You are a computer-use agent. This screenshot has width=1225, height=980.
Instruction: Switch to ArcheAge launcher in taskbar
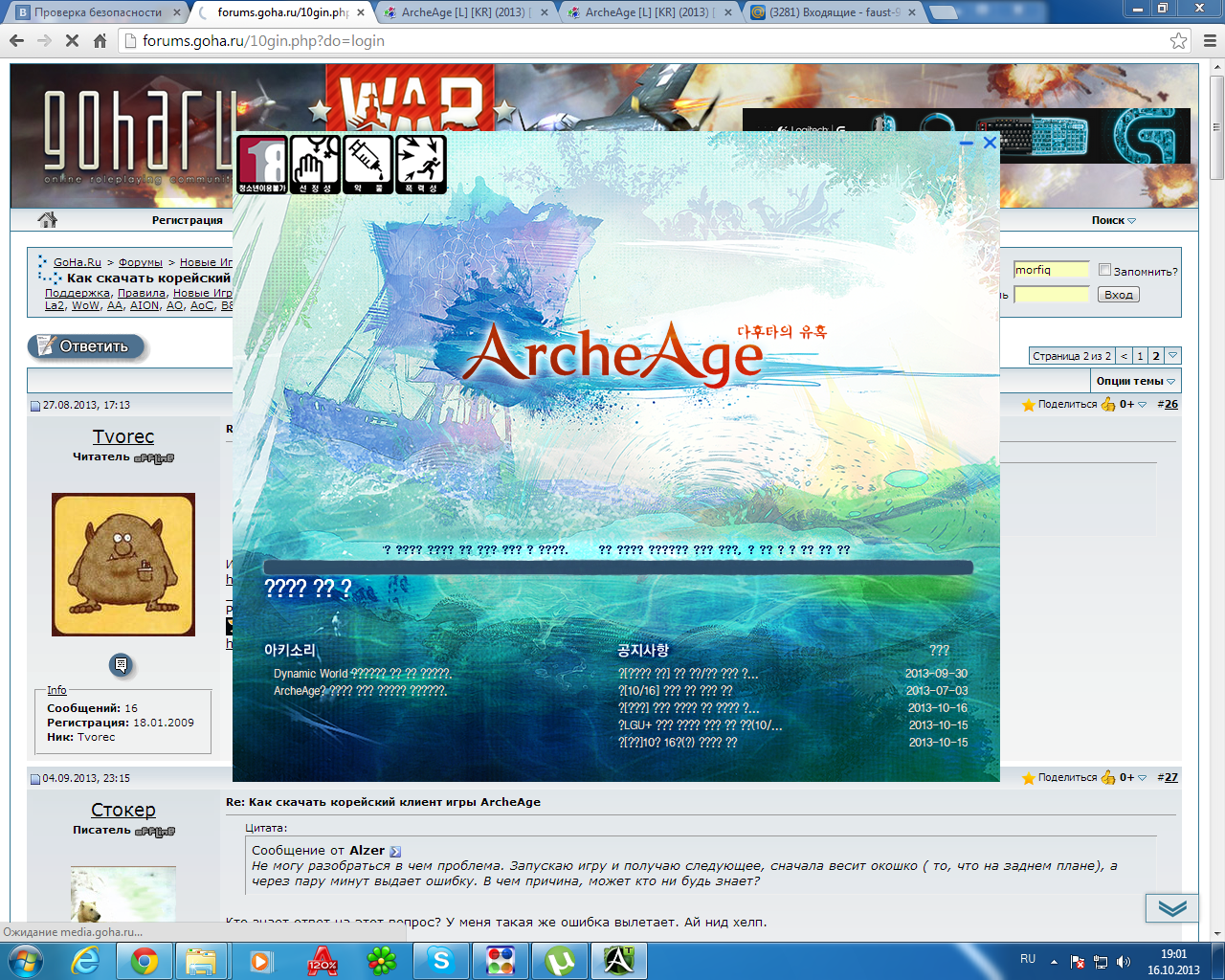[619, 960]
